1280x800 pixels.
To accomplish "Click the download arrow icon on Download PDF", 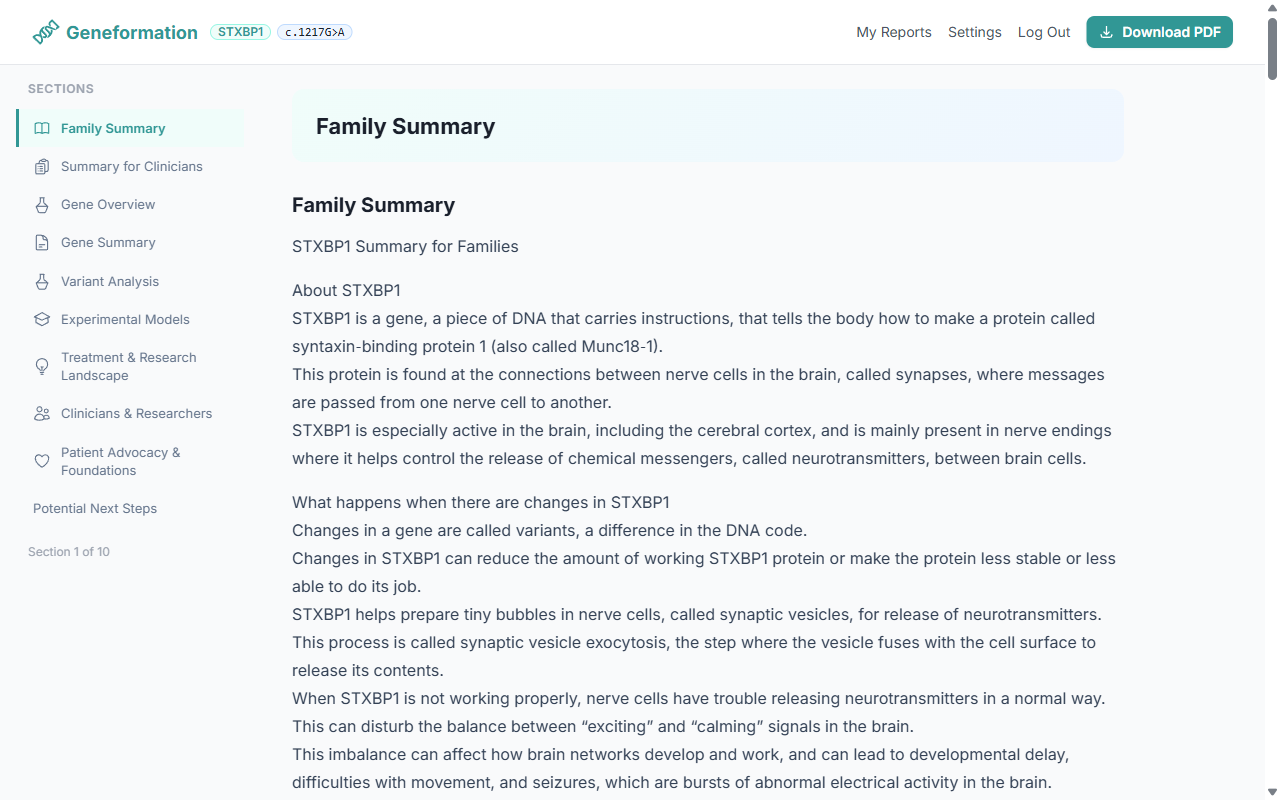I will (x=1106, y=32).
